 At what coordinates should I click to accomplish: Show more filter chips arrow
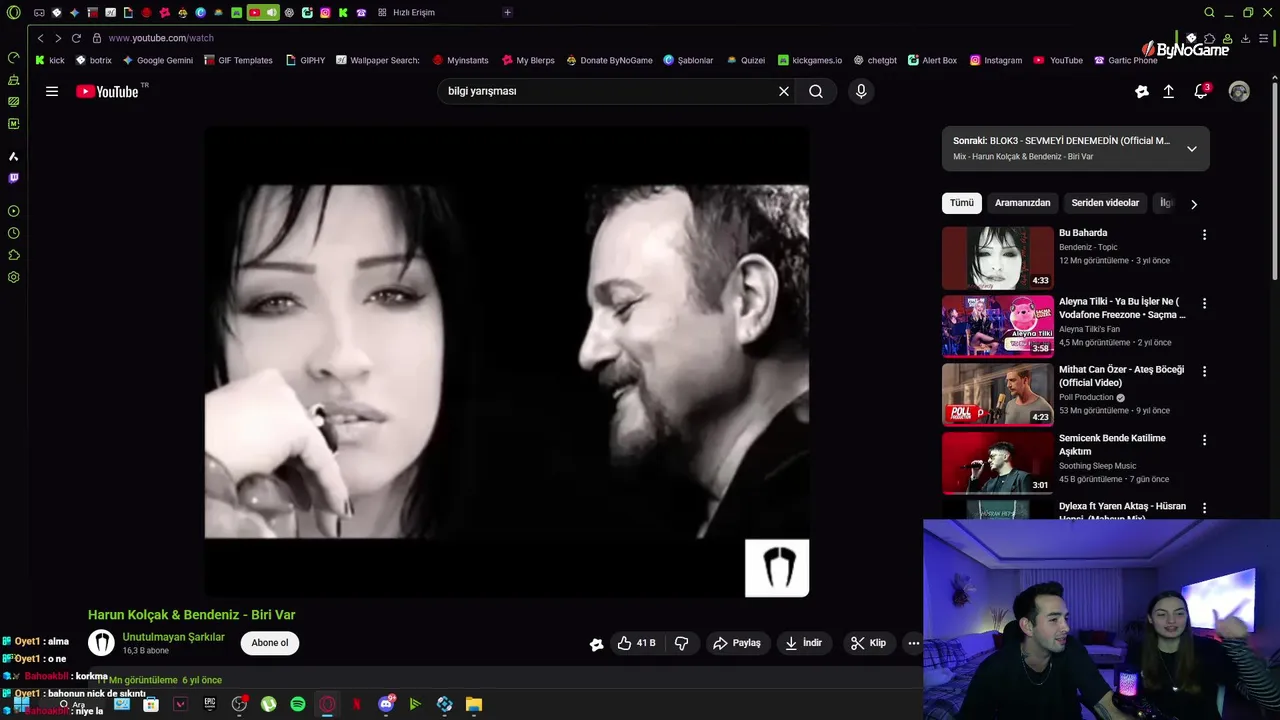(1193, 204)
